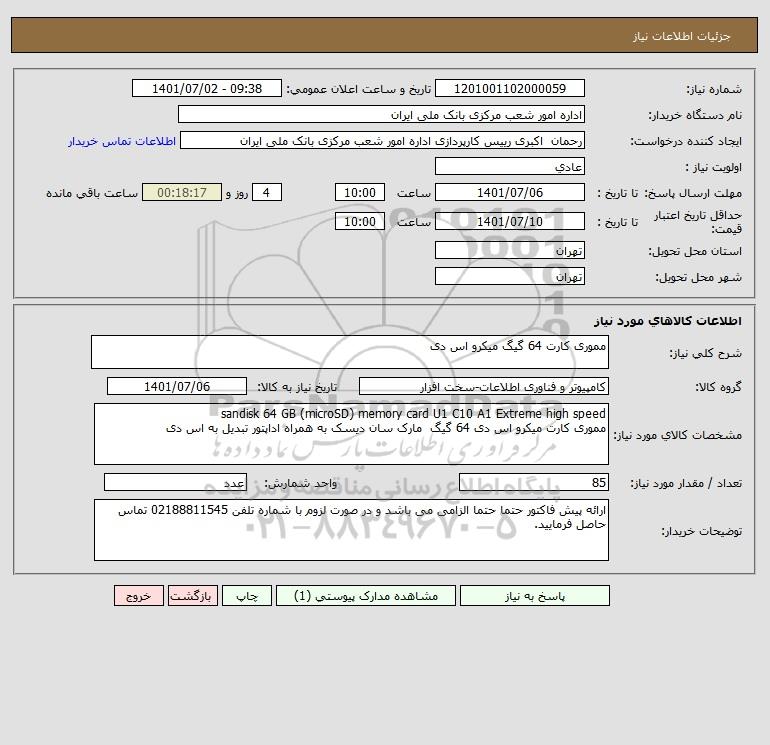Click the جزئیات اطلاعات نیاز header title
The width and height of the screenshot is (770, 745).
[x=682, y=36]
